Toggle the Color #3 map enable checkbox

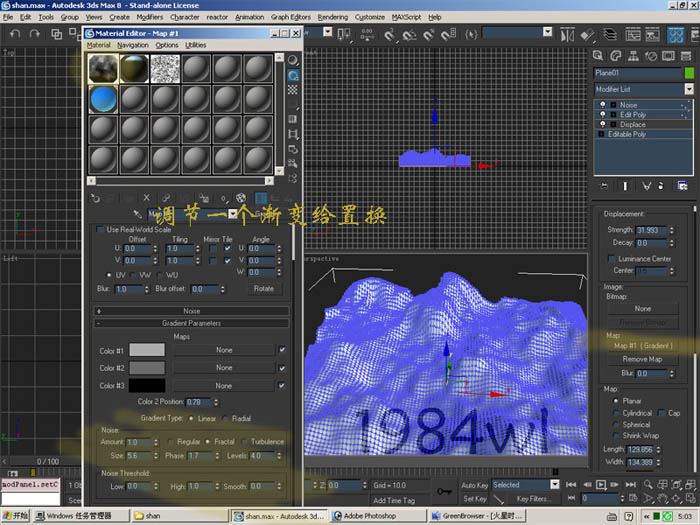coord(282,385)
